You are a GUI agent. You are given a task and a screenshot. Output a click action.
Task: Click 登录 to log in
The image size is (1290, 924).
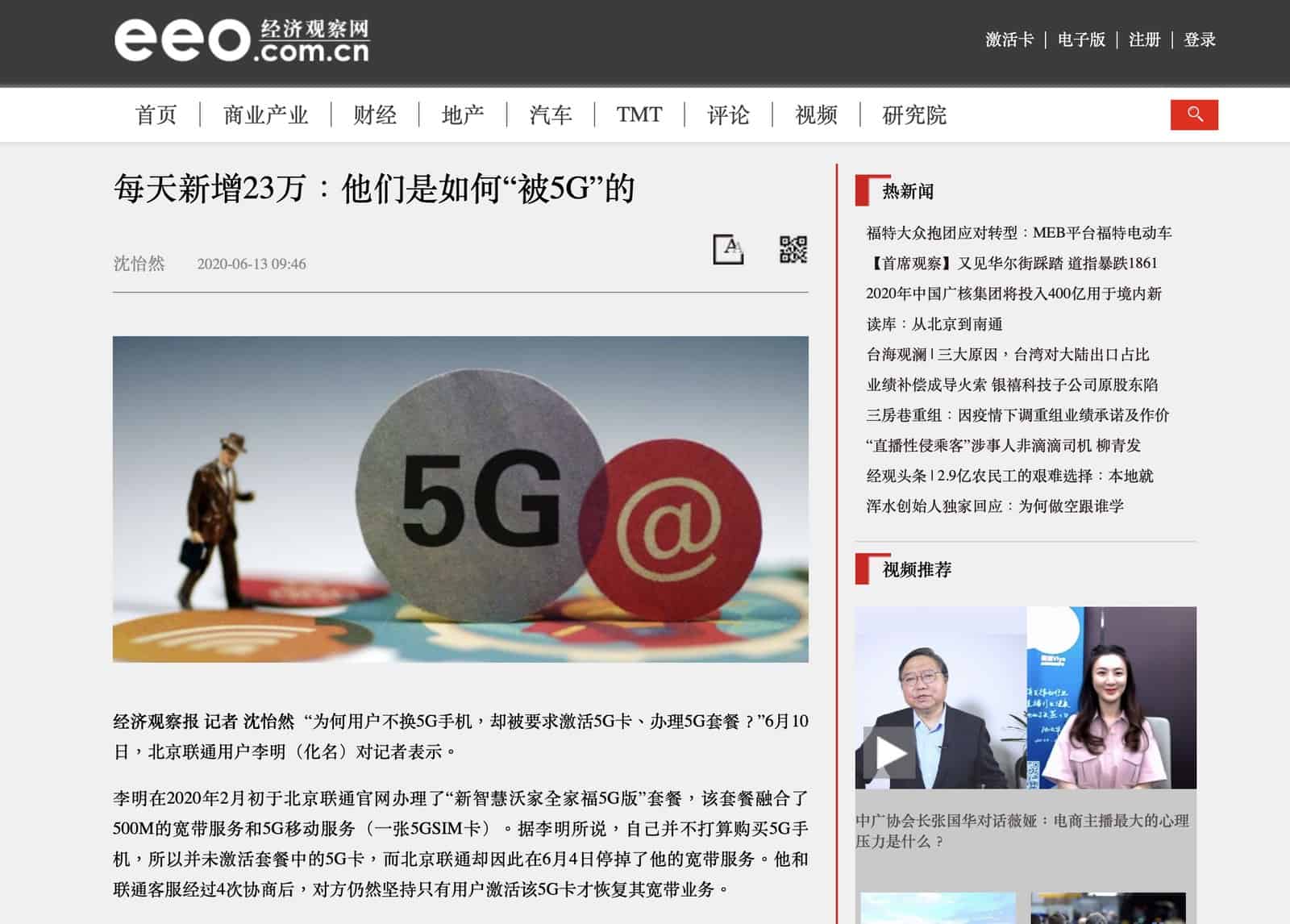click(1200, 40)
